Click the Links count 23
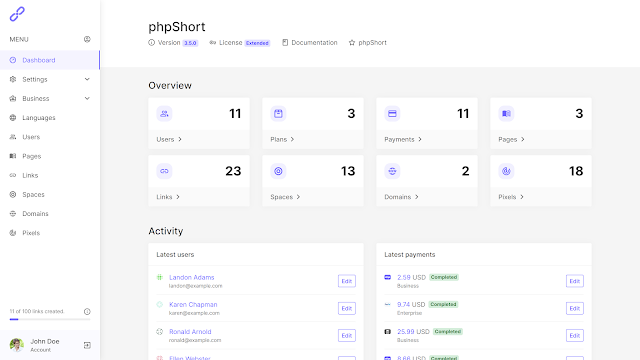The width and height of the screenshot is (640, 360). (233, 171)
